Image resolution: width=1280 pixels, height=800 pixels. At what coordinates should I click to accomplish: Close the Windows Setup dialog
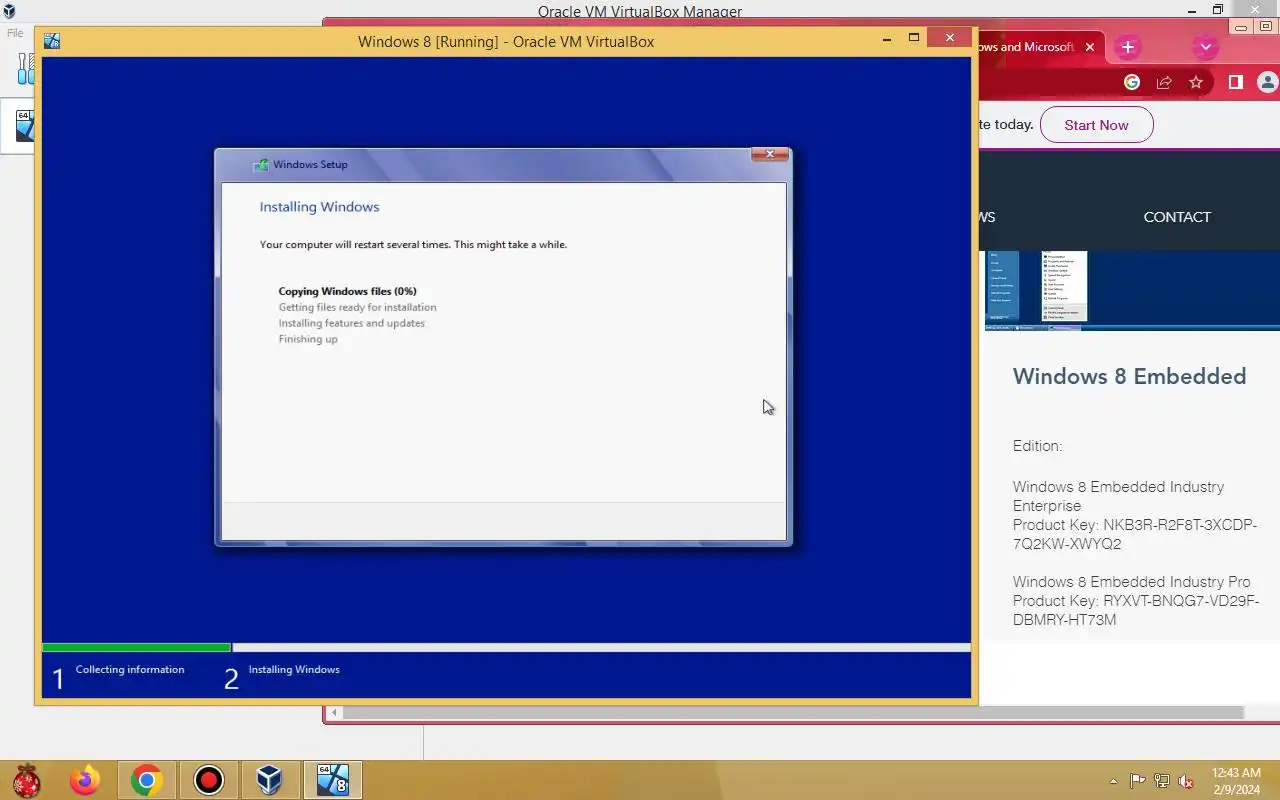(770, 155)
